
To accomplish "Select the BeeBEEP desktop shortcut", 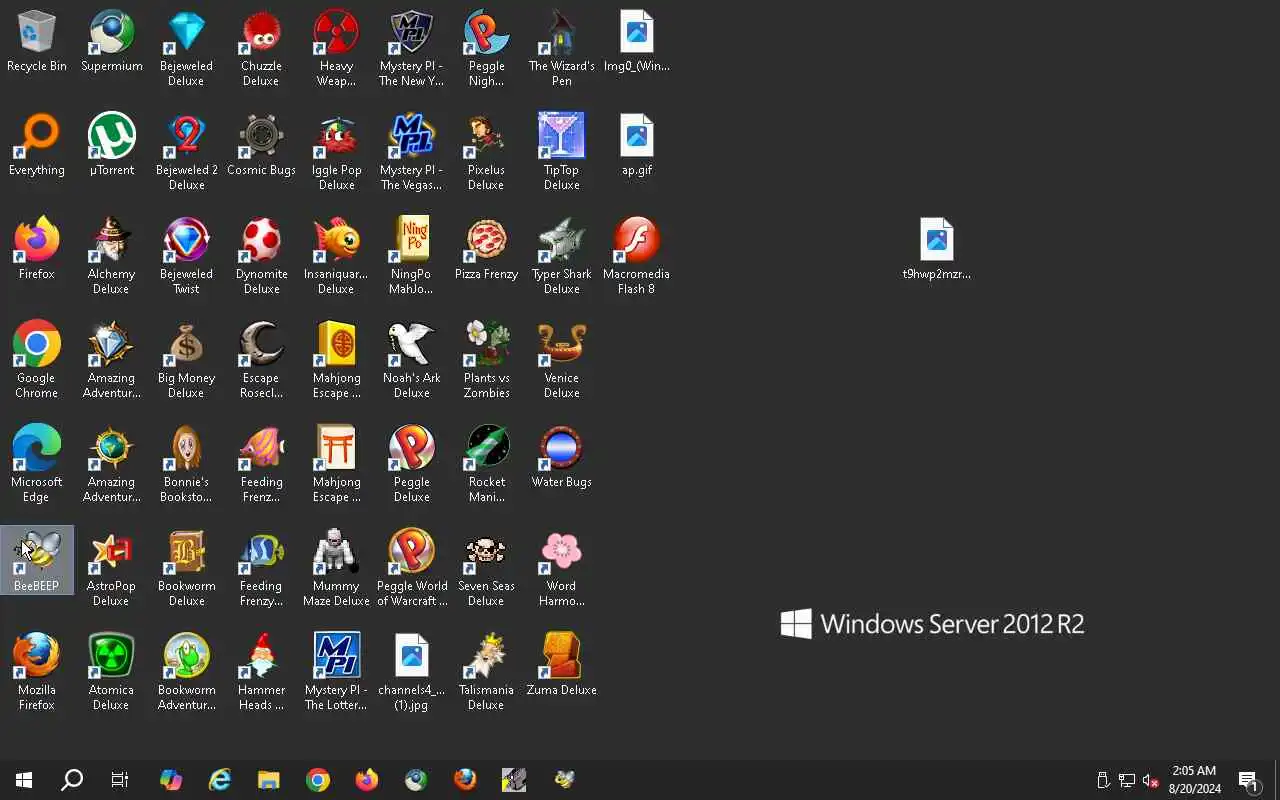I will [x=37, y=561].
